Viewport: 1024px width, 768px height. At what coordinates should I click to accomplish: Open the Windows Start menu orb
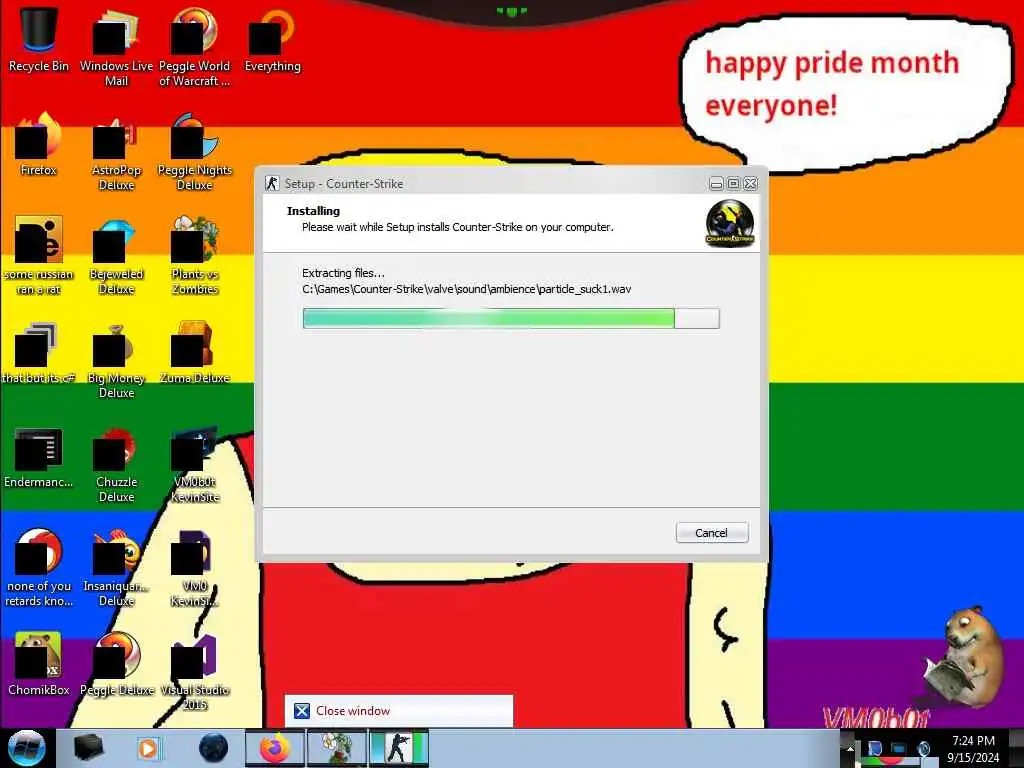tap(27, 748)
